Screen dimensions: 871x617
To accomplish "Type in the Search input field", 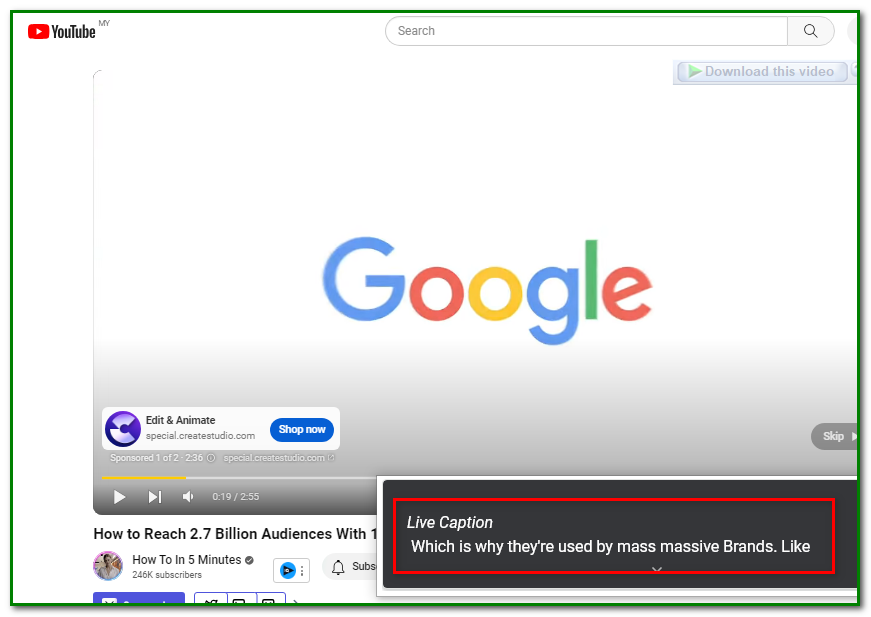I will 586,31.
